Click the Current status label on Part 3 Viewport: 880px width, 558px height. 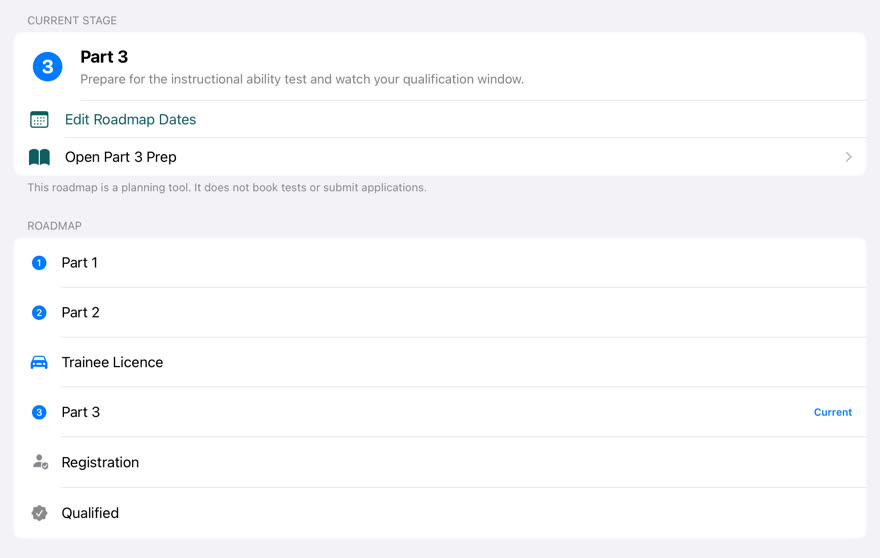[833, 413]
